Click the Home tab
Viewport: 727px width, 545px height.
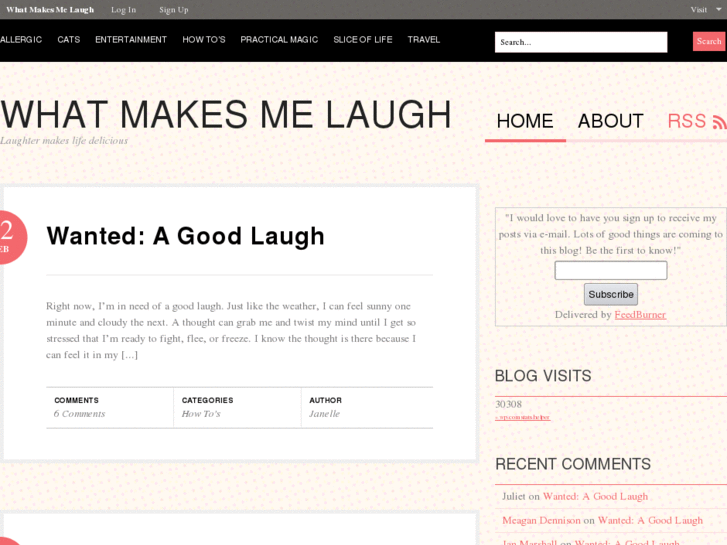click(525, 122)
